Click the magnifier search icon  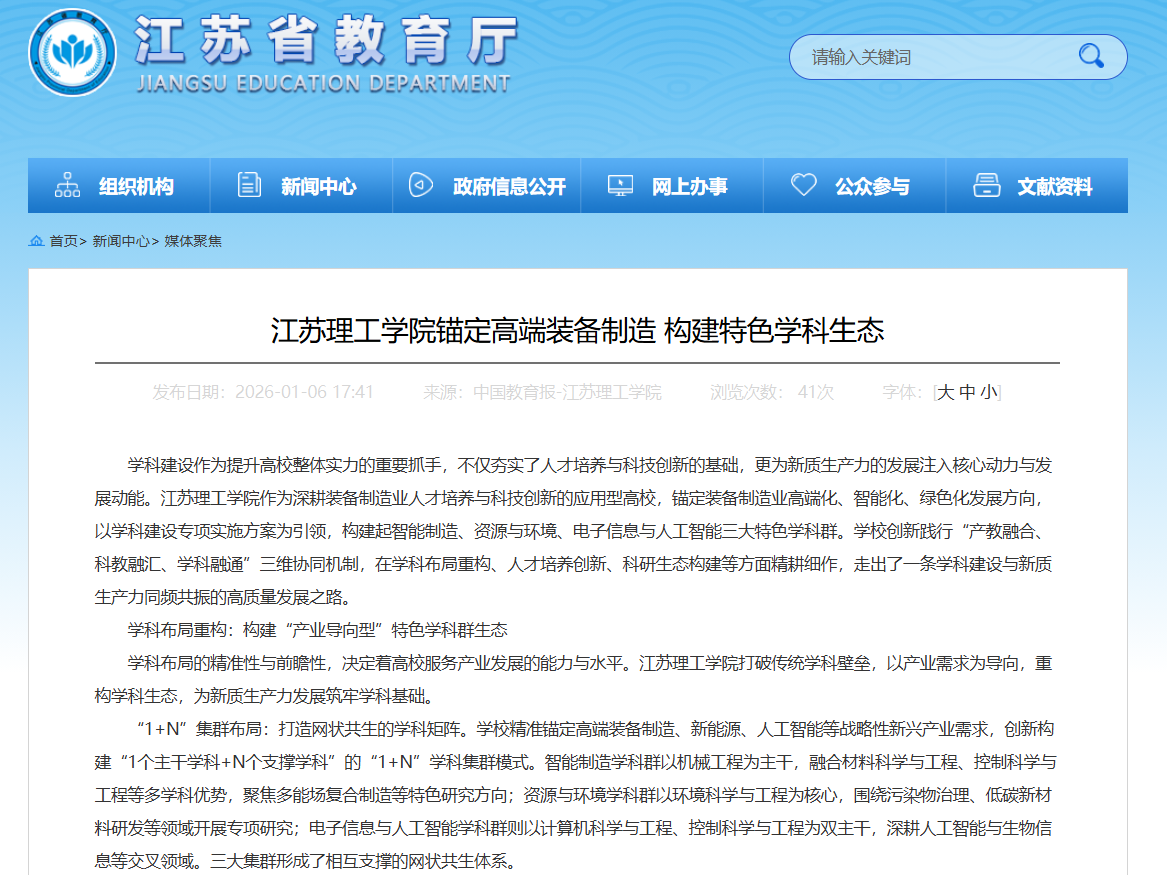1091,56
